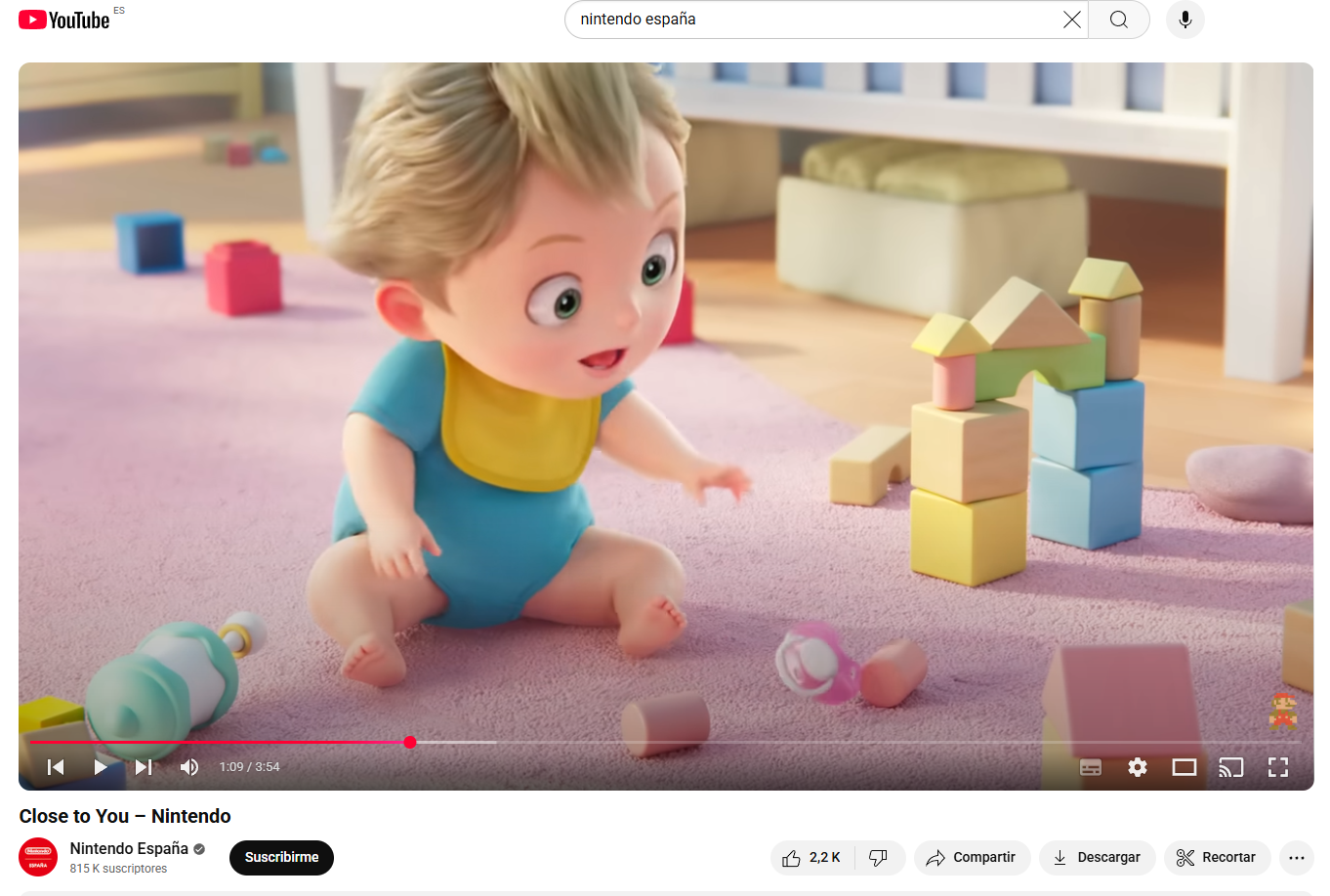
Task: Click the Suscribirme button
Action: (281, 858)
